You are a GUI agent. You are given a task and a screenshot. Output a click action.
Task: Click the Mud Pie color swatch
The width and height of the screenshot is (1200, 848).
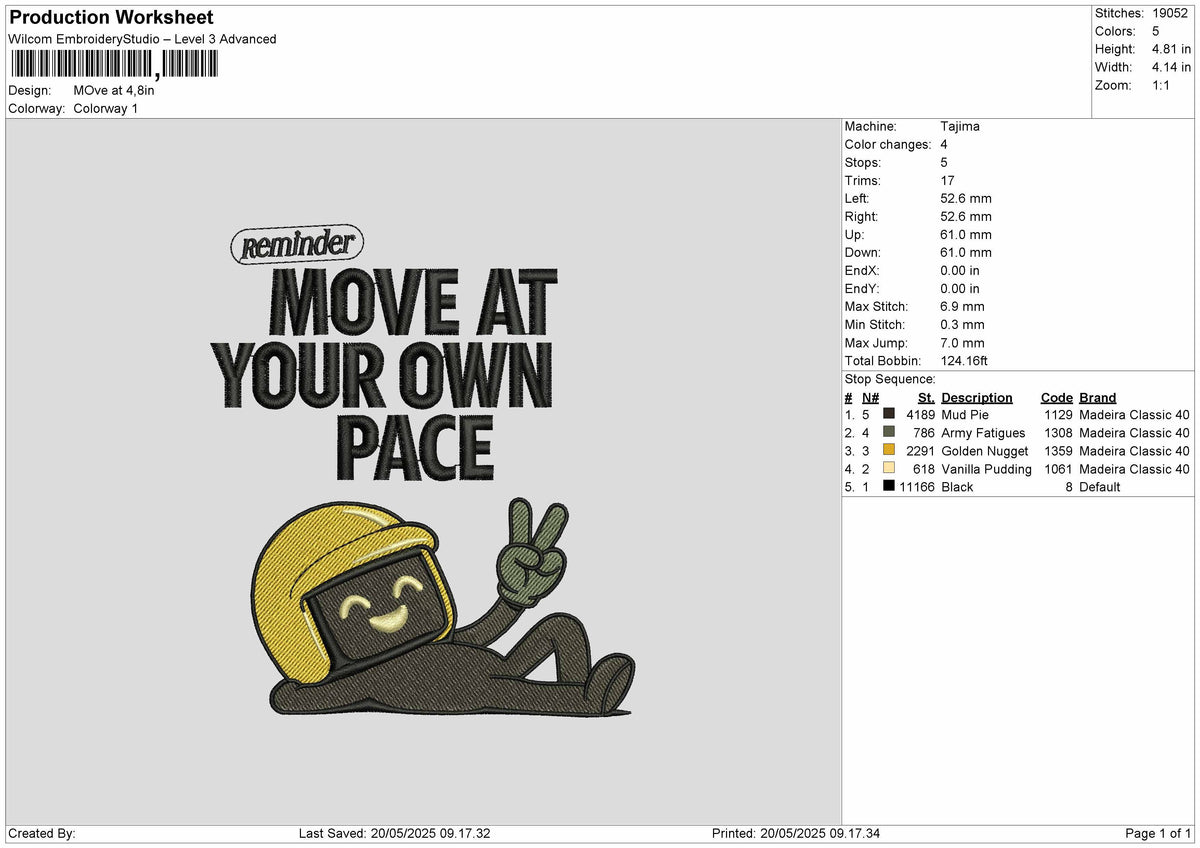click(888, 413)
